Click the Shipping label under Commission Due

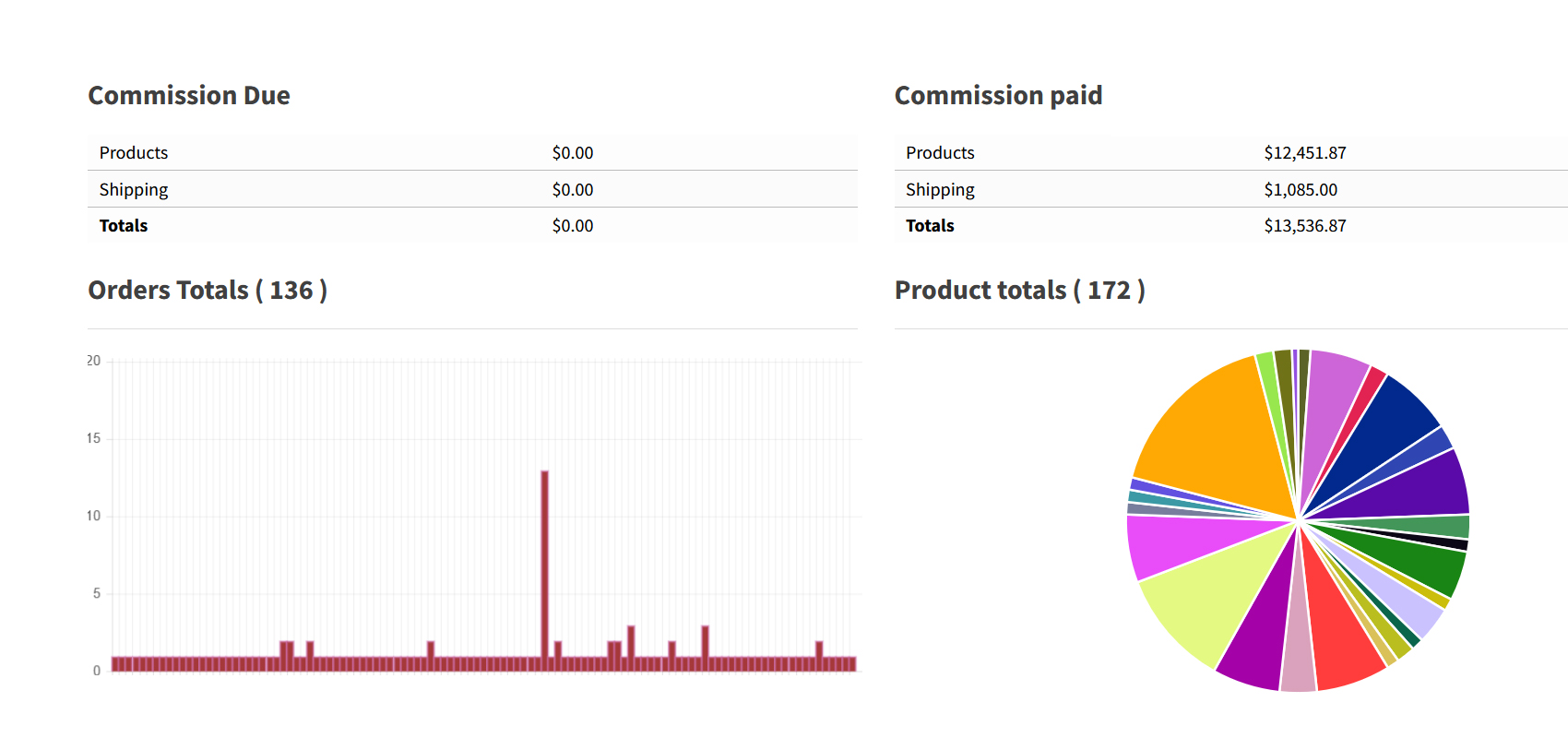tap(134, 190)
